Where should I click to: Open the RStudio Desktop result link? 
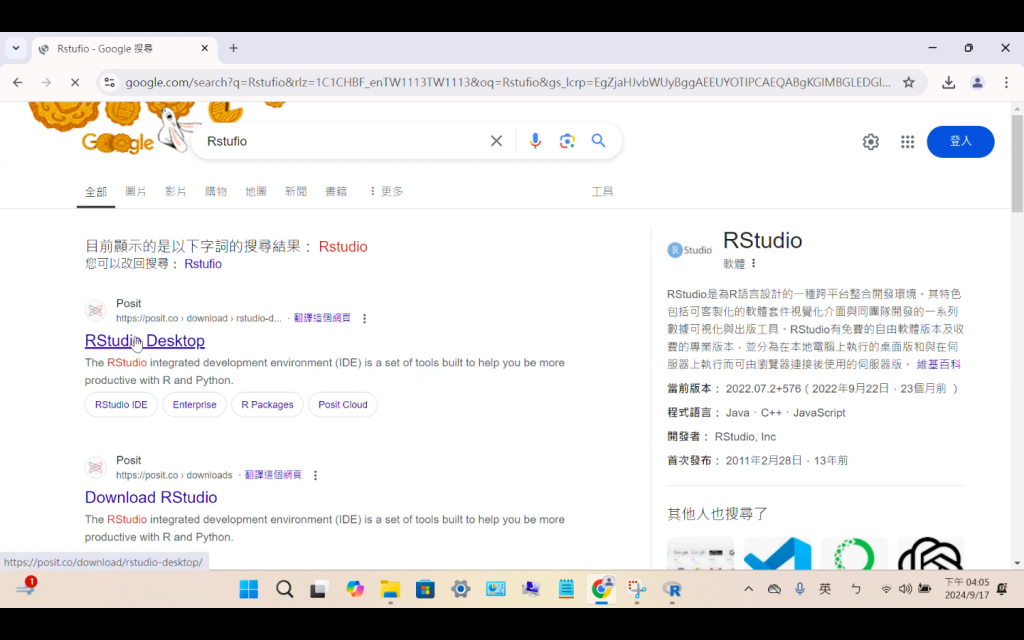[145, 341]
